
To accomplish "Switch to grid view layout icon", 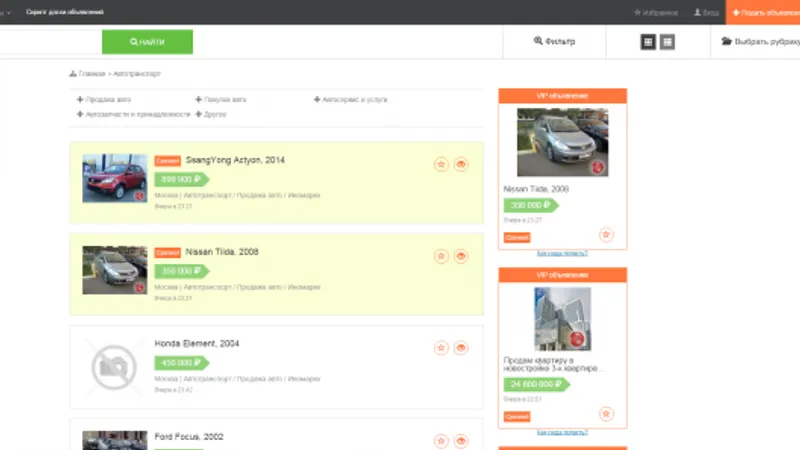I will pos(648,42).
